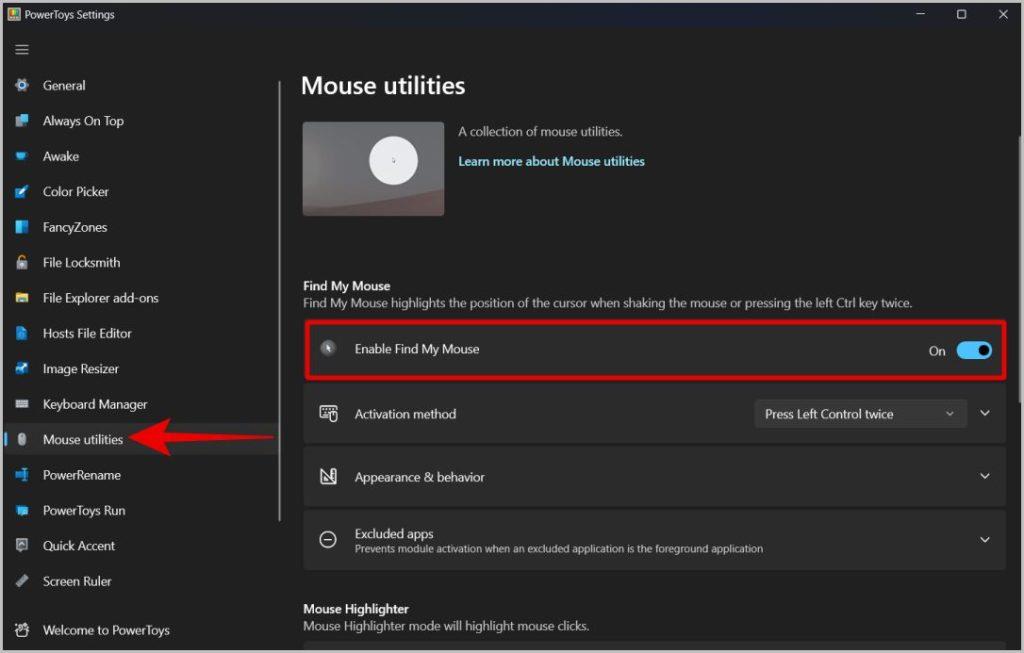1024x653 pixels.
Task: Click the Activation method label
Action: pyautogui.click(x=405, y=414)
